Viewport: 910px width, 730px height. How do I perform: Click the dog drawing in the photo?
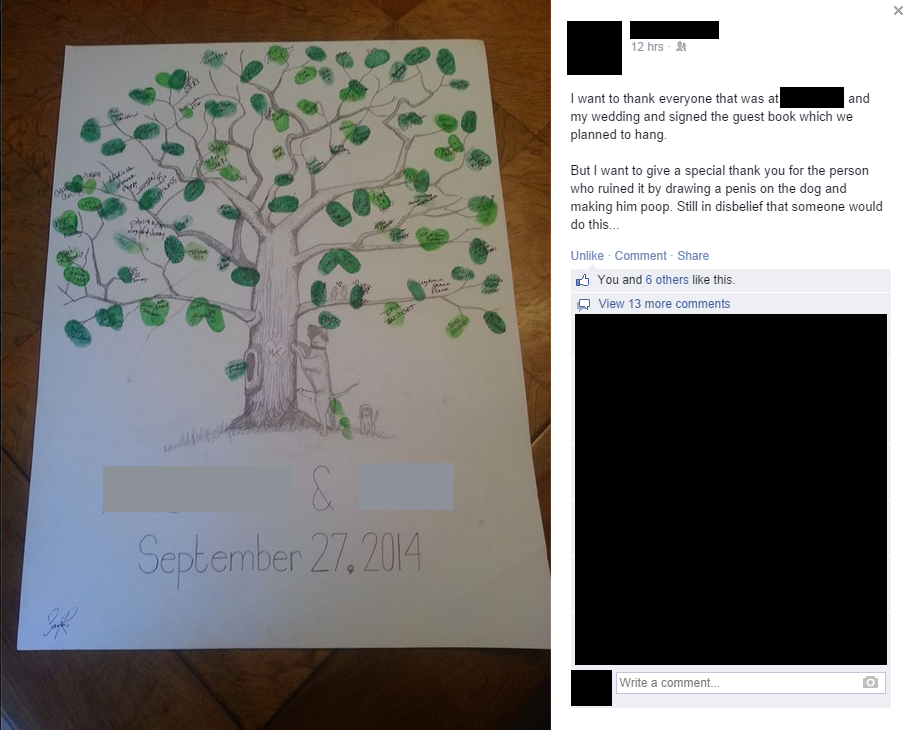click(x=320, y=375)
